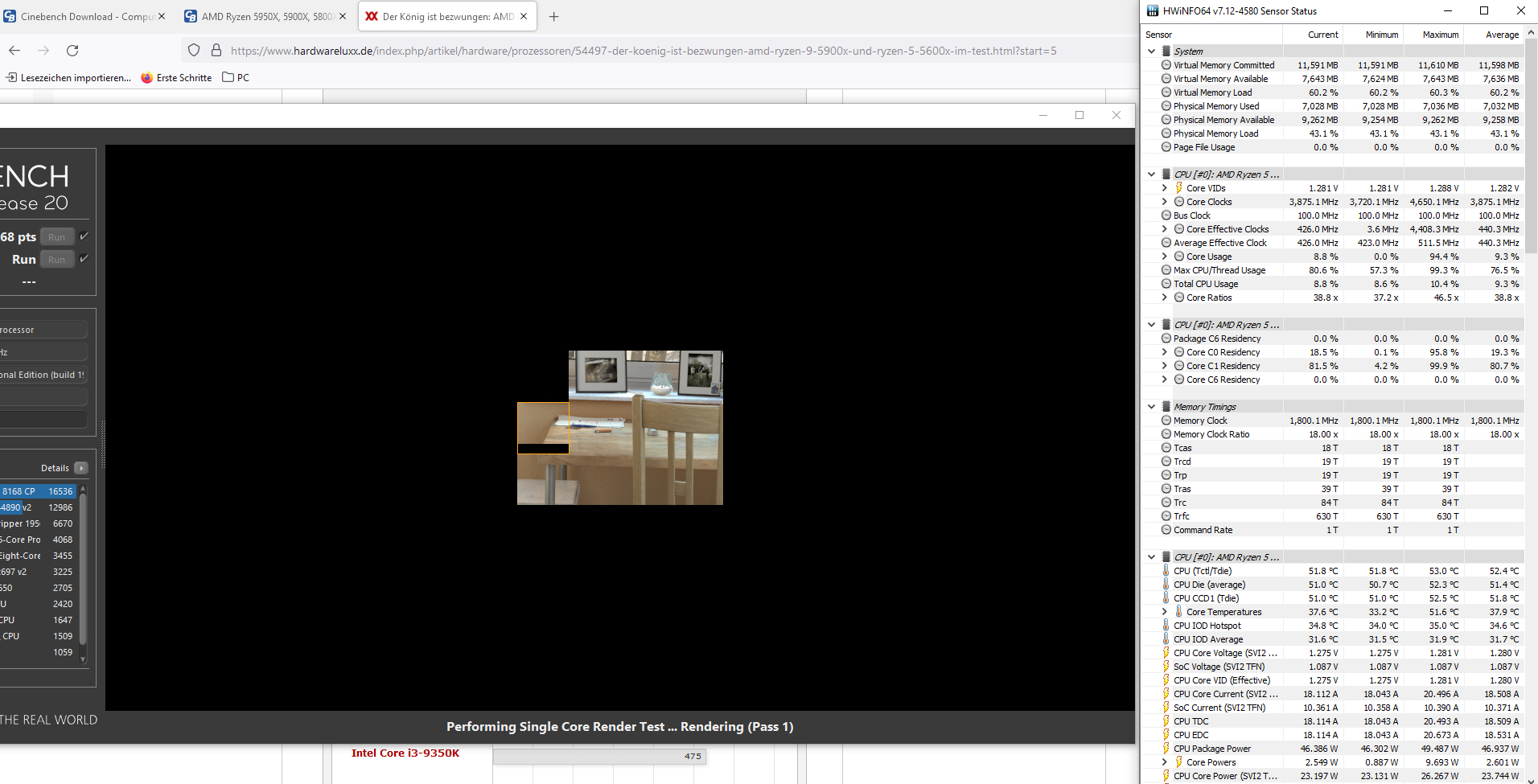Viewport: 1538px width, 784px height.
Task: Click the back navigation arrow
Action: point(14,50)
